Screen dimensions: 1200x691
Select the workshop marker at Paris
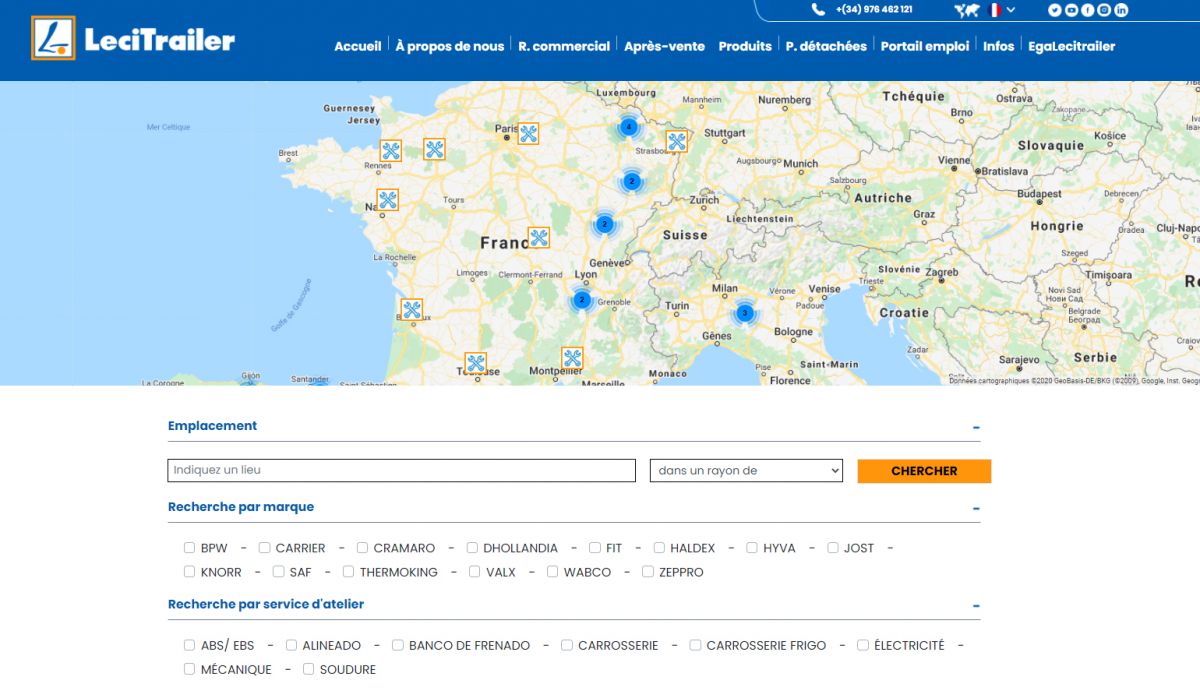click(528, 133)
